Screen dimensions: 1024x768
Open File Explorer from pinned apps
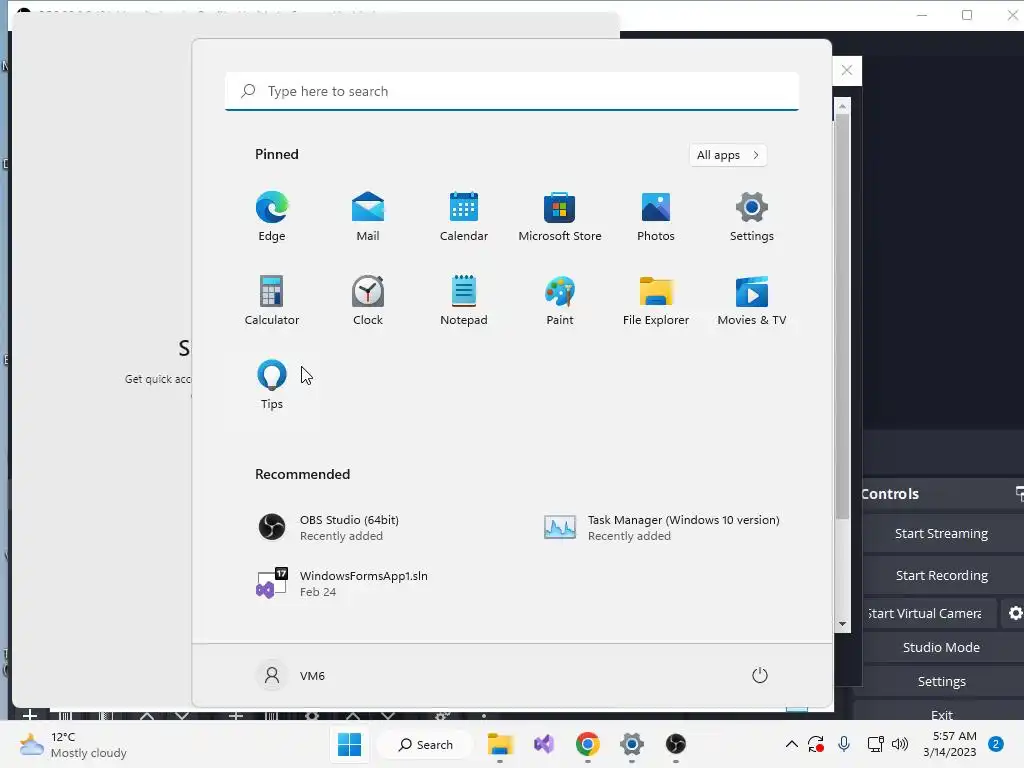pos(656,300)
